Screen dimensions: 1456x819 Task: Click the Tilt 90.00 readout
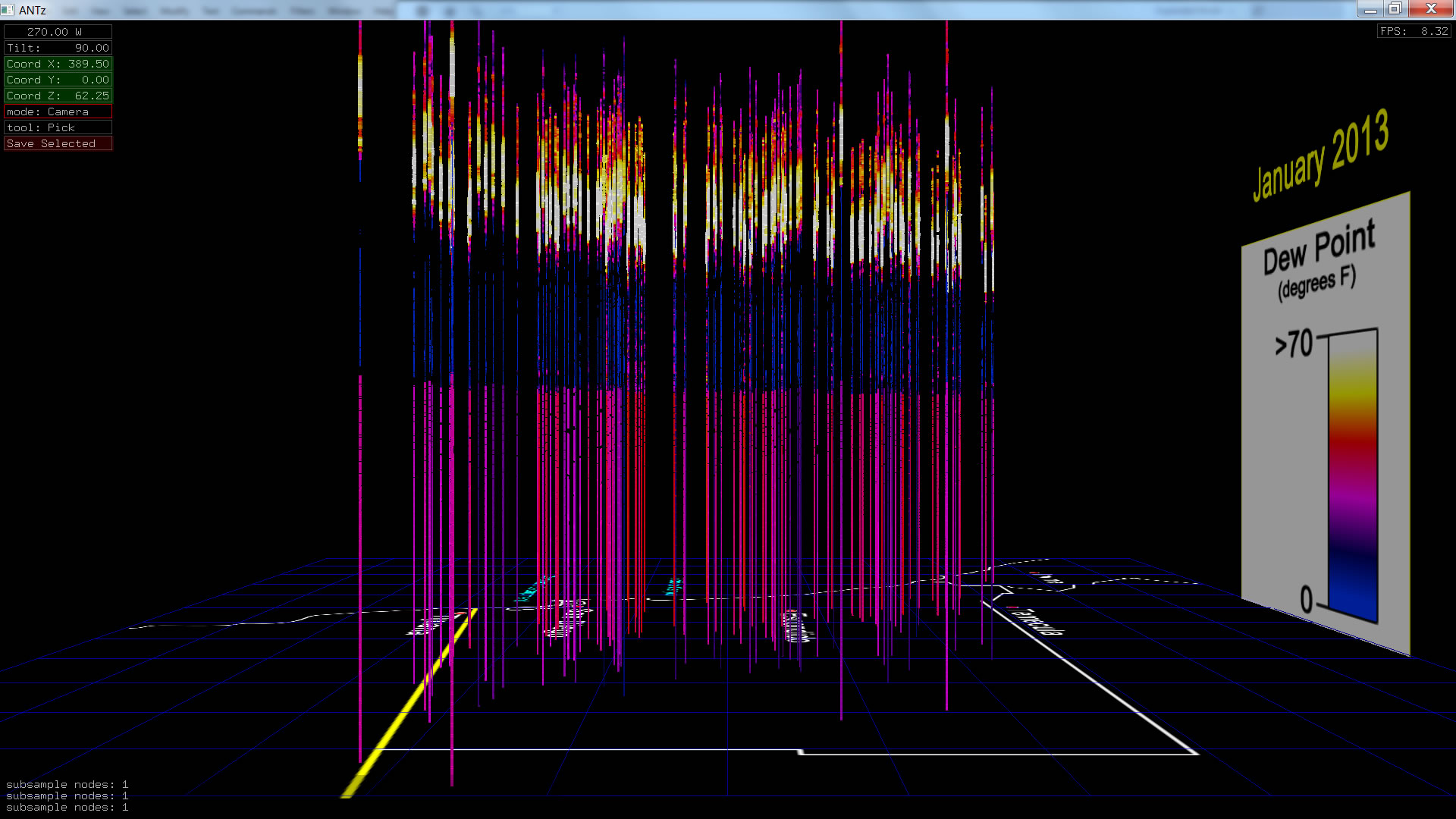tap(58, 48)
